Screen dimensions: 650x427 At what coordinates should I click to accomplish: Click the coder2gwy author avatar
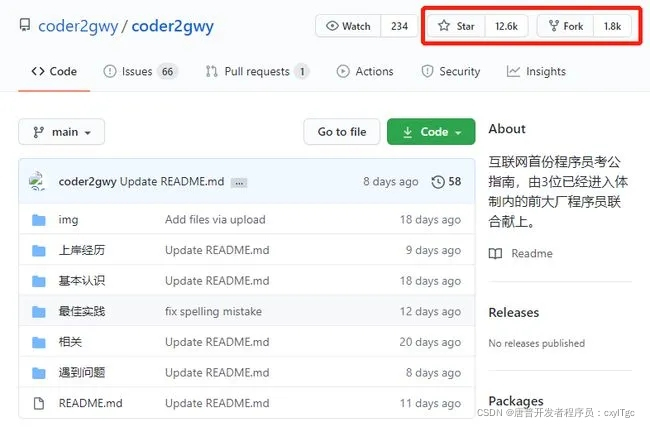tap(37, 181)
